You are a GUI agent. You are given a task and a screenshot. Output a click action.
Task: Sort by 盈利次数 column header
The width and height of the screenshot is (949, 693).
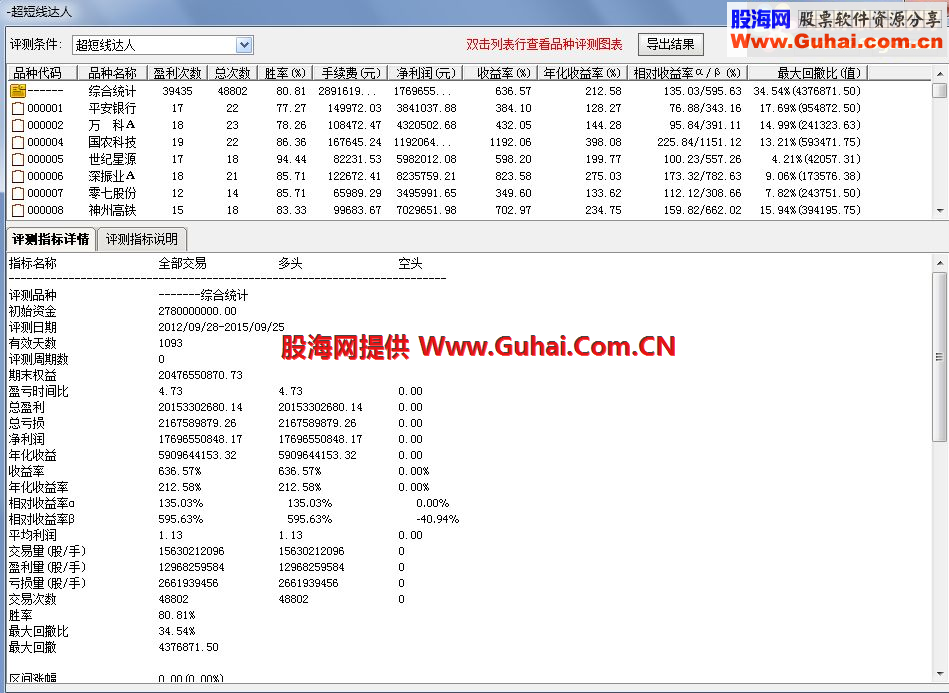click(x=177, y=73)
